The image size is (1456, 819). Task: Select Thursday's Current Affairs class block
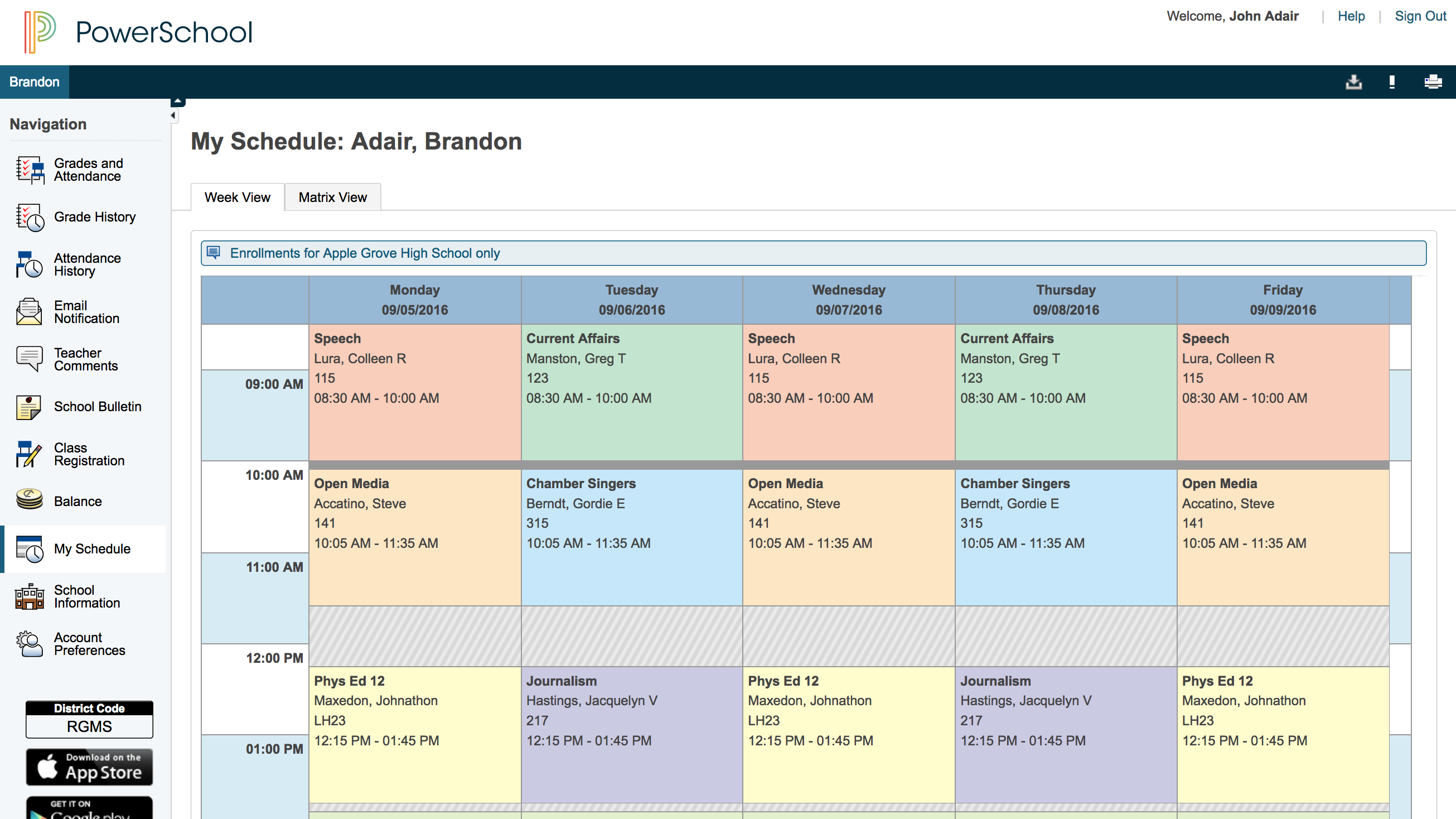pos(1066,393)
